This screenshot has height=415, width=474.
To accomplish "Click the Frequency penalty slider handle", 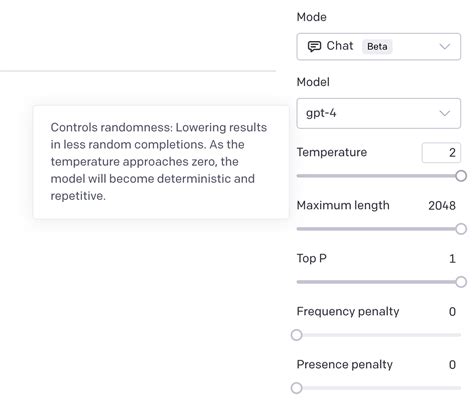I will point(296,335).
